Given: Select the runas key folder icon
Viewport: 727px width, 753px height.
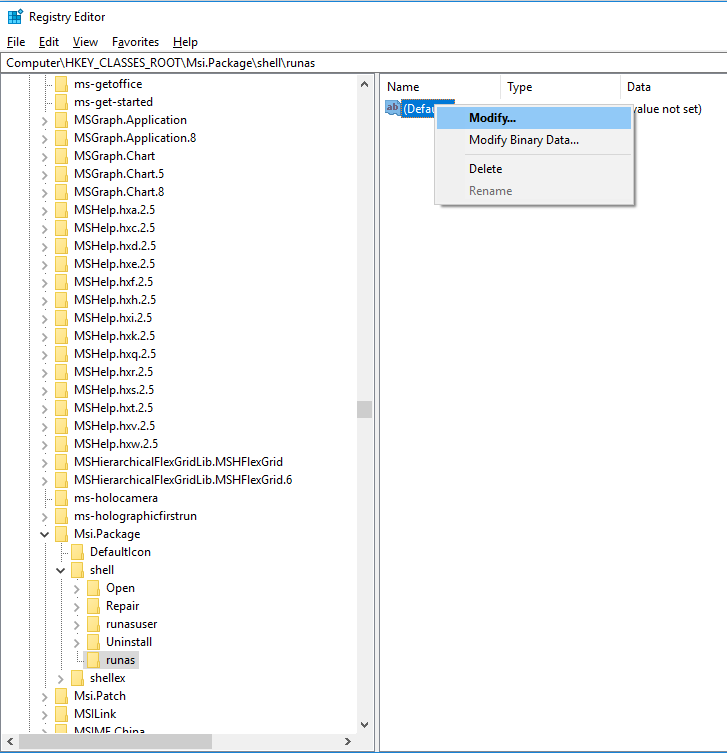Looking at the screenshot, I should 93,660.
